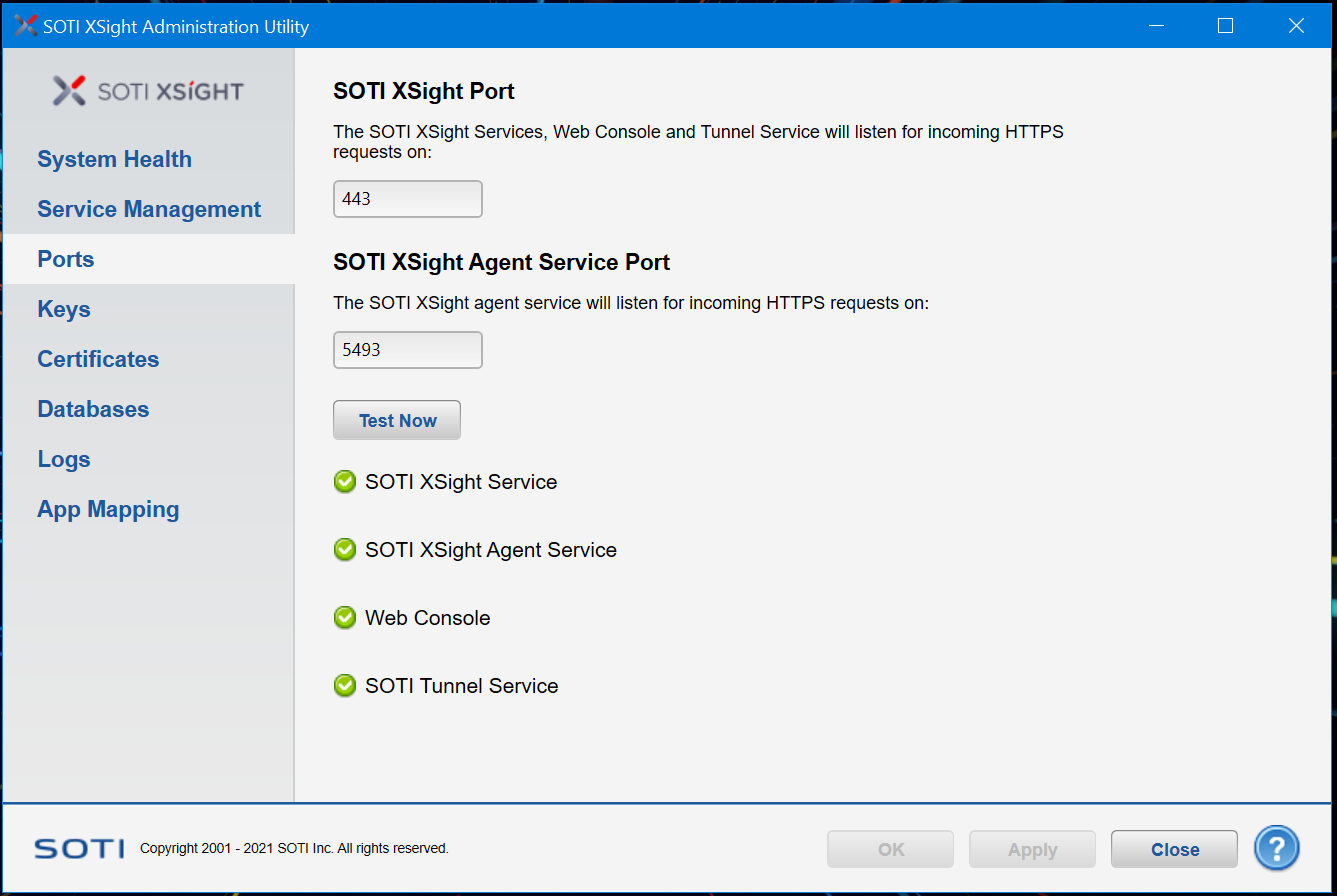Click green check icon beside SOTI Tunnel Service
This screenshot has width=1337, height=896.
(345, 686)
